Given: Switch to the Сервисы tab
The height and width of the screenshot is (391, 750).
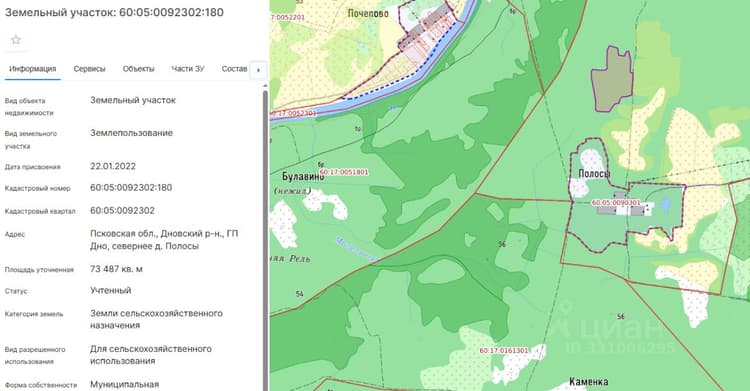Looking at the screenshot, I should coord(89,69).
